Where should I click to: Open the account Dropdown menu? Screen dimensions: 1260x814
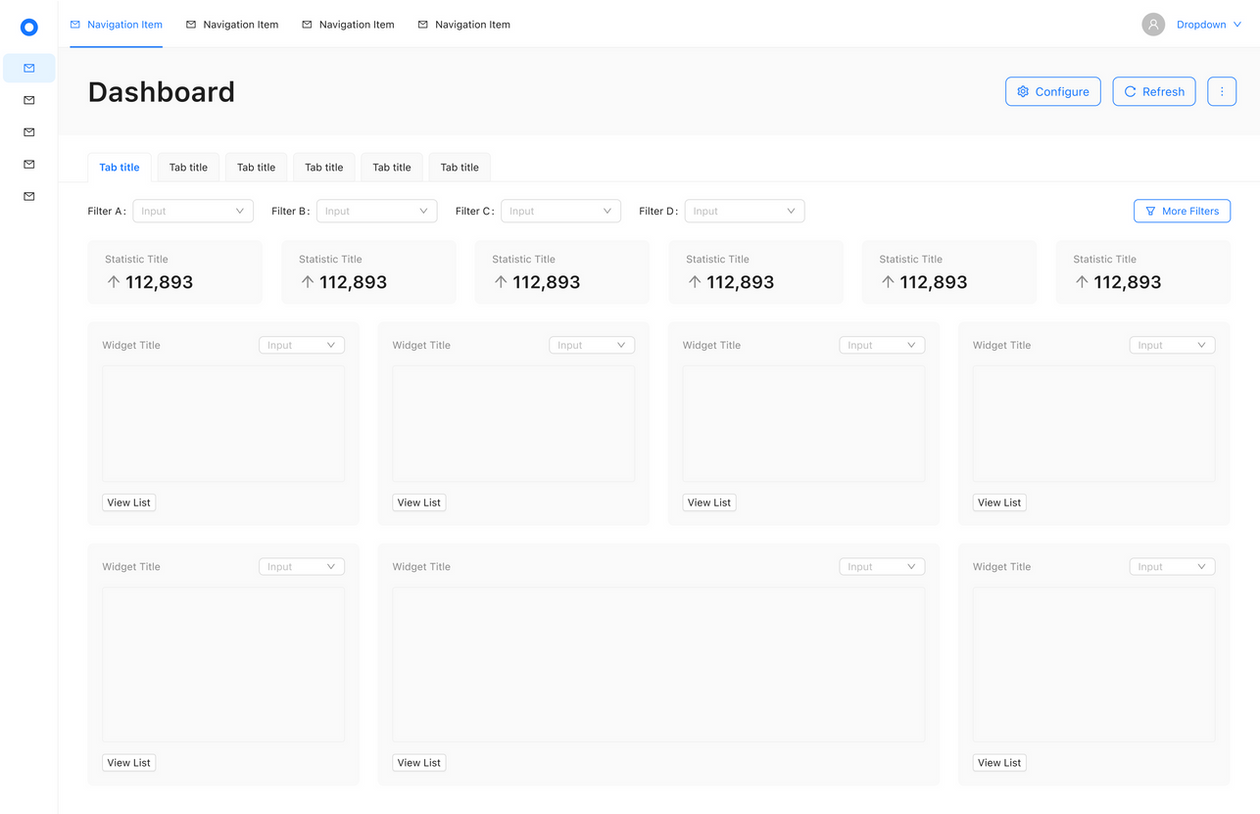[1208, 25]
